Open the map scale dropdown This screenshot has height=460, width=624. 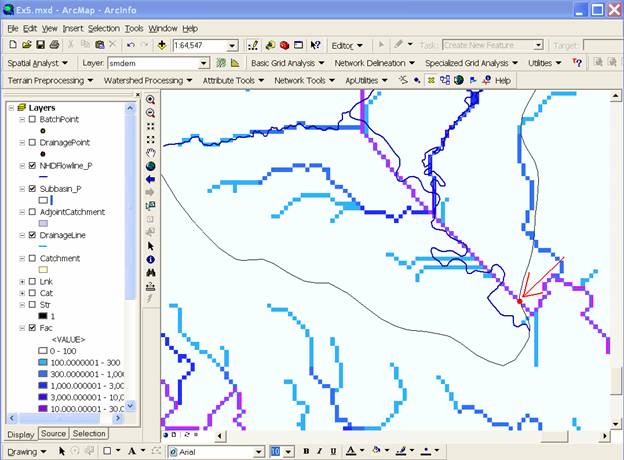(x=232, y=46)
